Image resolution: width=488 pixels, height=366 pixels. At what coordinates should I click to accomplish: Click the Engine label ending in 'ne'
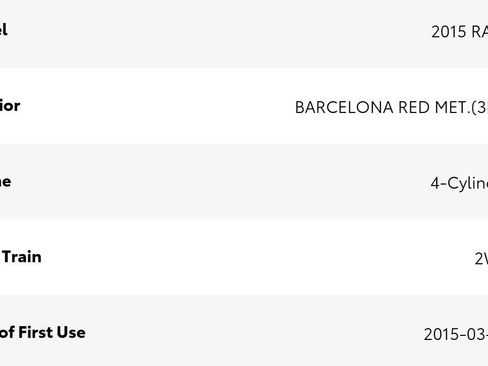point(5,182)
